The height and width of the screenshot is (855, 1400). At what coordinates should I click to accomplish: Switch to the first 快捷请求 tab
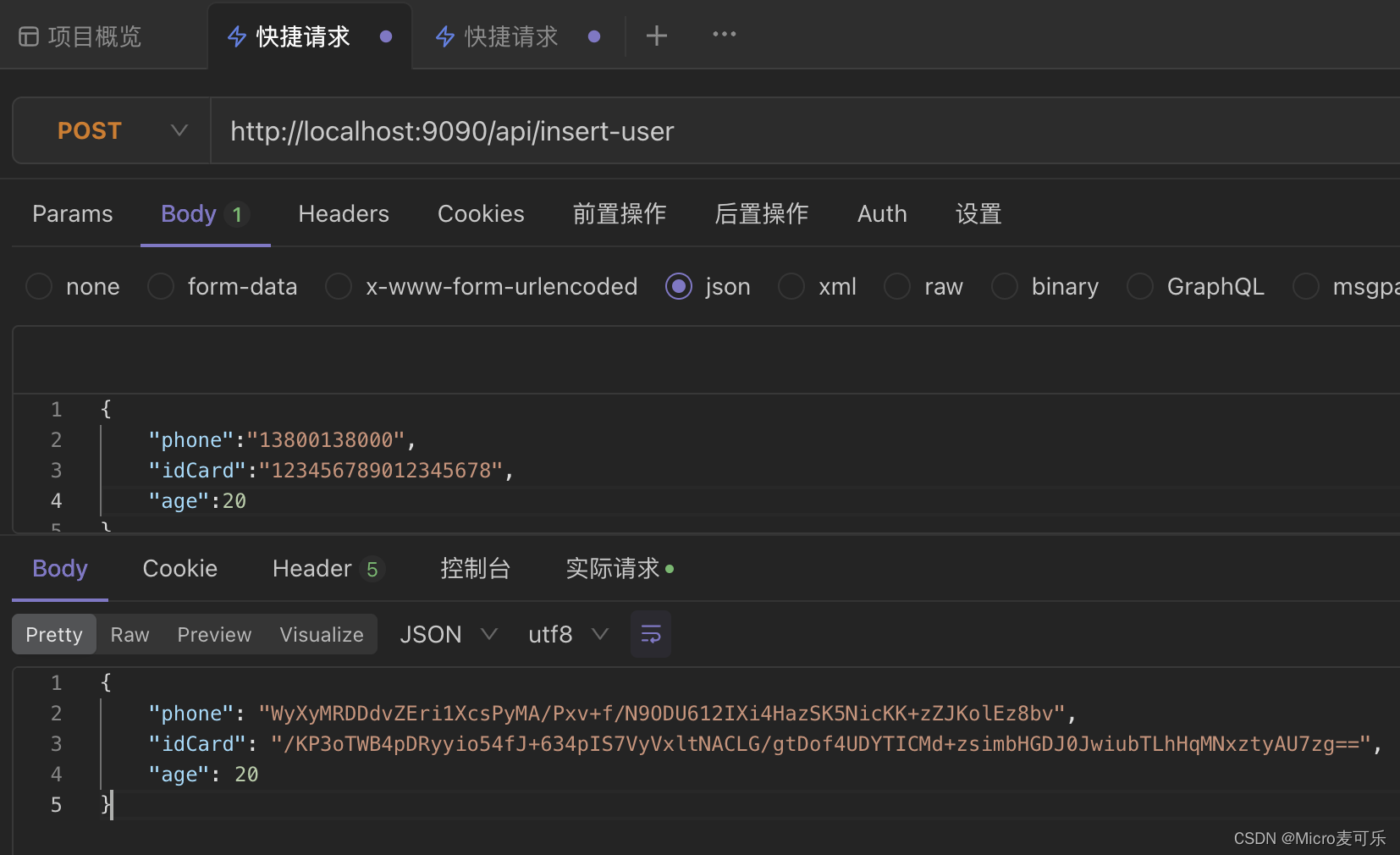click(310, 36)
